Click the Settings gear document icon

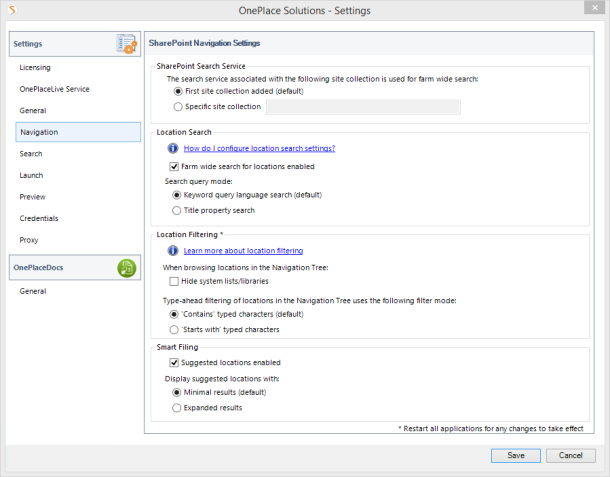click(x=127, y=44)
